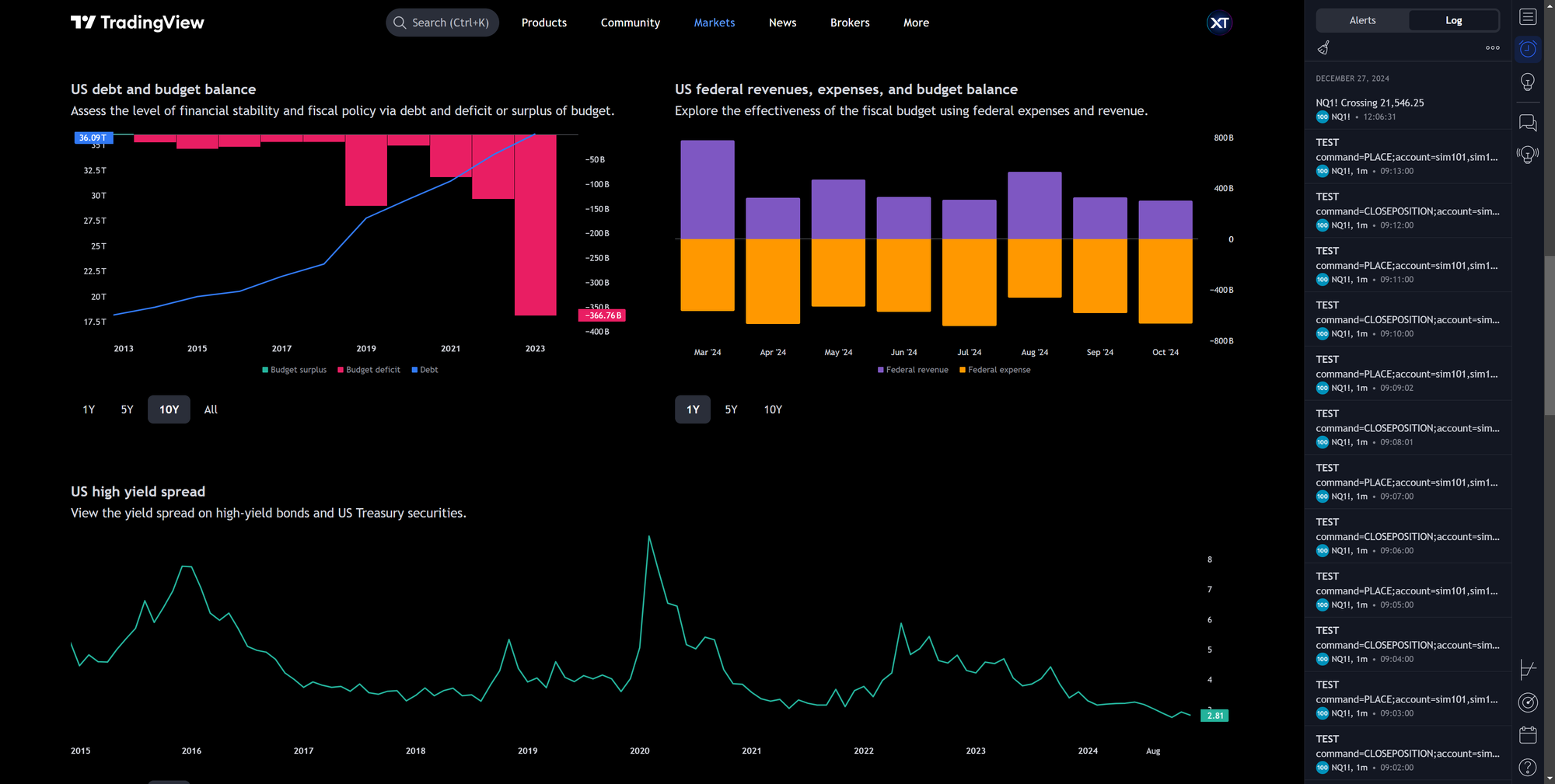Open the More menu
This screenshot has width=1555, height=784.
point(916,23)
